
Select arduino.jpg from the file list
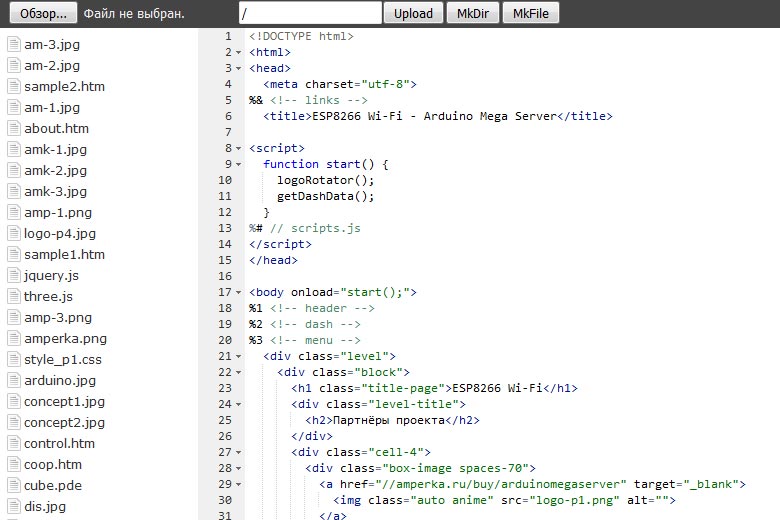coord(60,380)
